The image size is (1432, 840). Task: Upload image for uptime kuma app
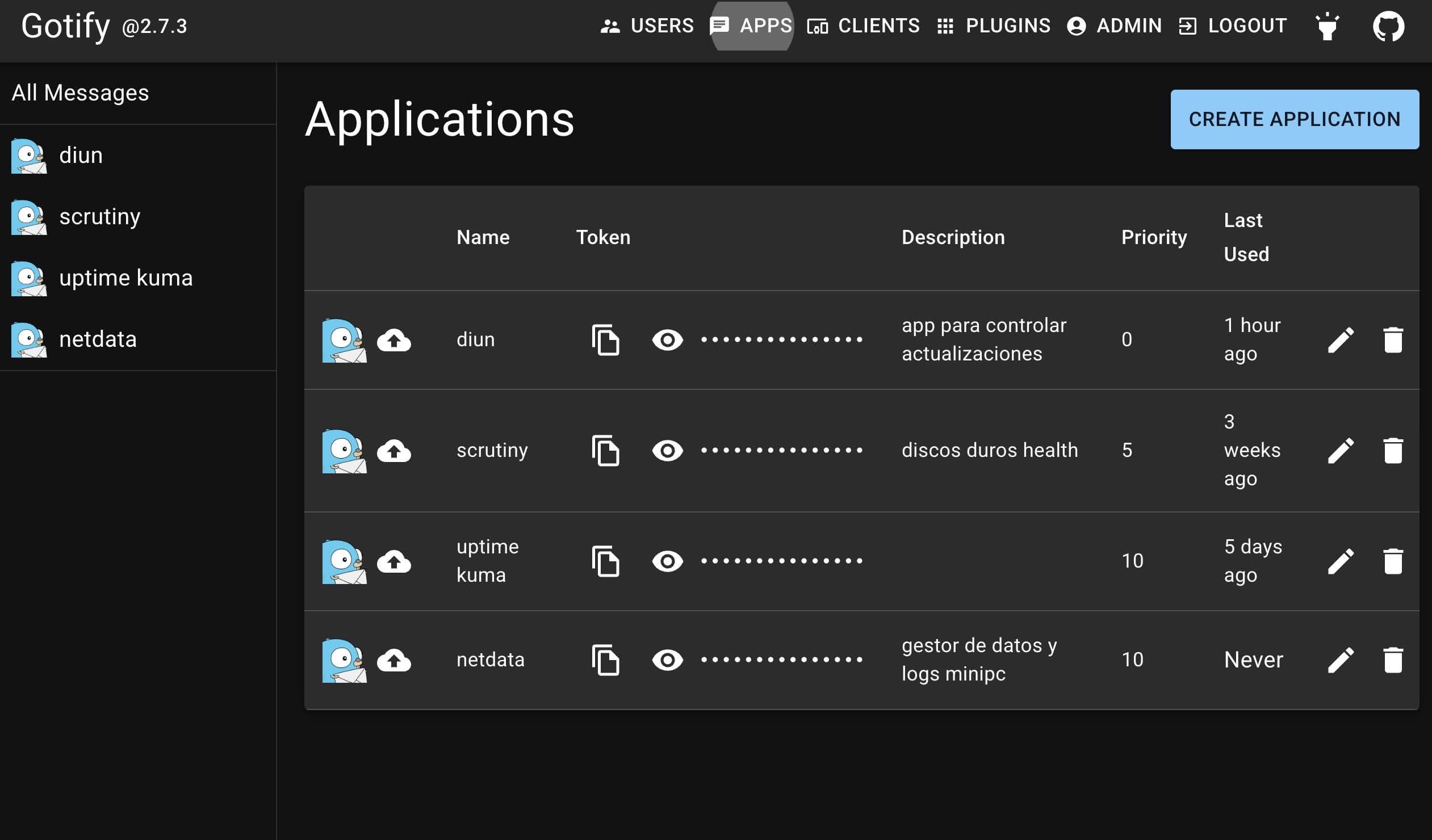pyautogui.click(x=394, y=561)
